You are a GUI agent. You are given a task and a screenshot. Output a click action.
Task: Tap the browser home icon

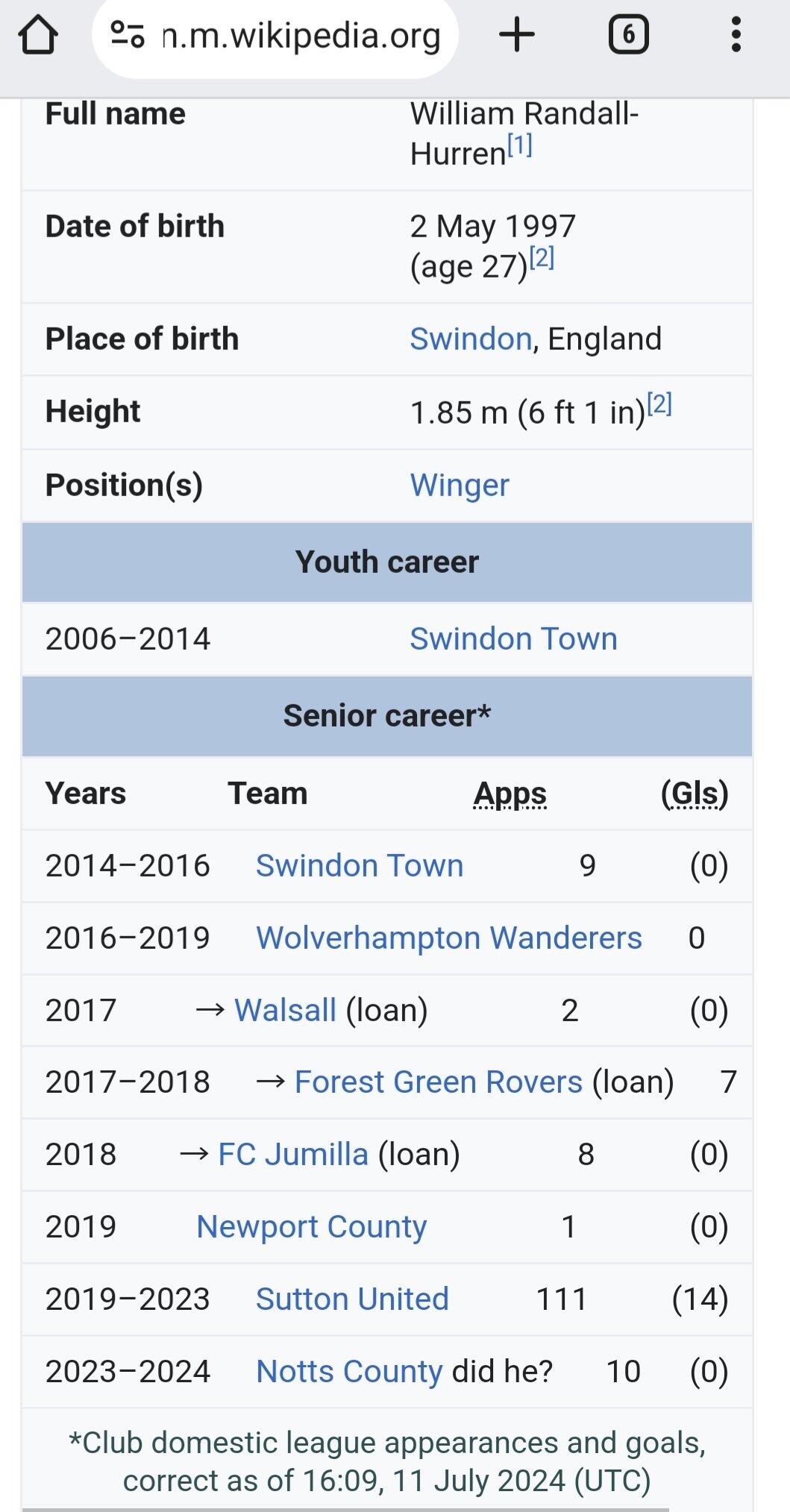pos(39,35)
